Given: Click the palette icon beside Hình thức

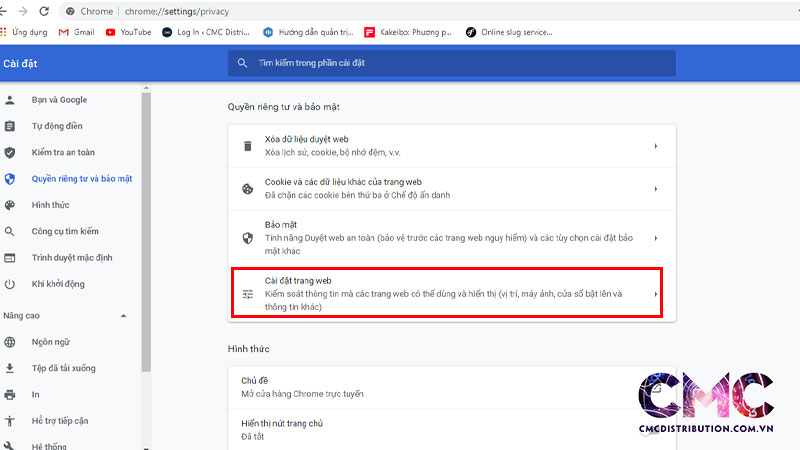Looking at the screenshot, I should pos(10,205).
